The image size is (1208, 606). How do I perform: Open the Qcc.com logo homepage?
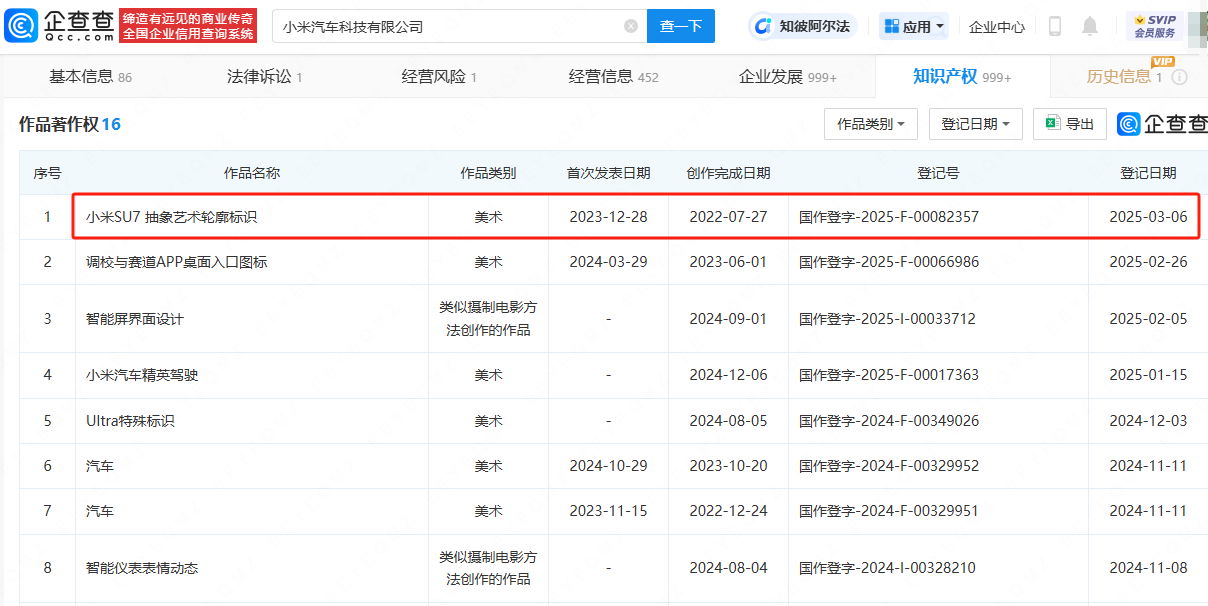(x=59, y=25)
